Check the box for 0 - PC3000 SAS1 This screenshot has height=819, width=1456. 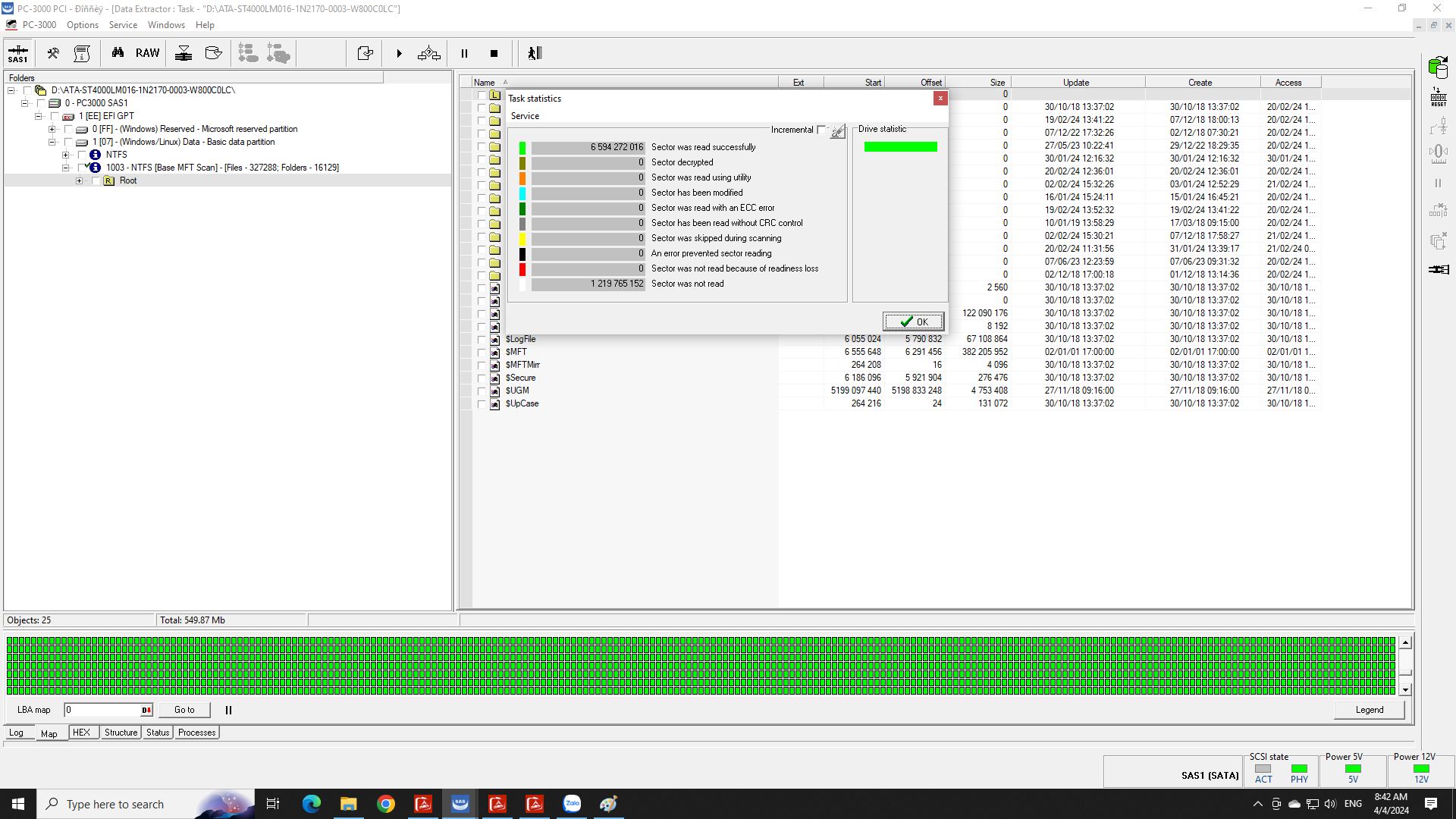tap(41, 103)
